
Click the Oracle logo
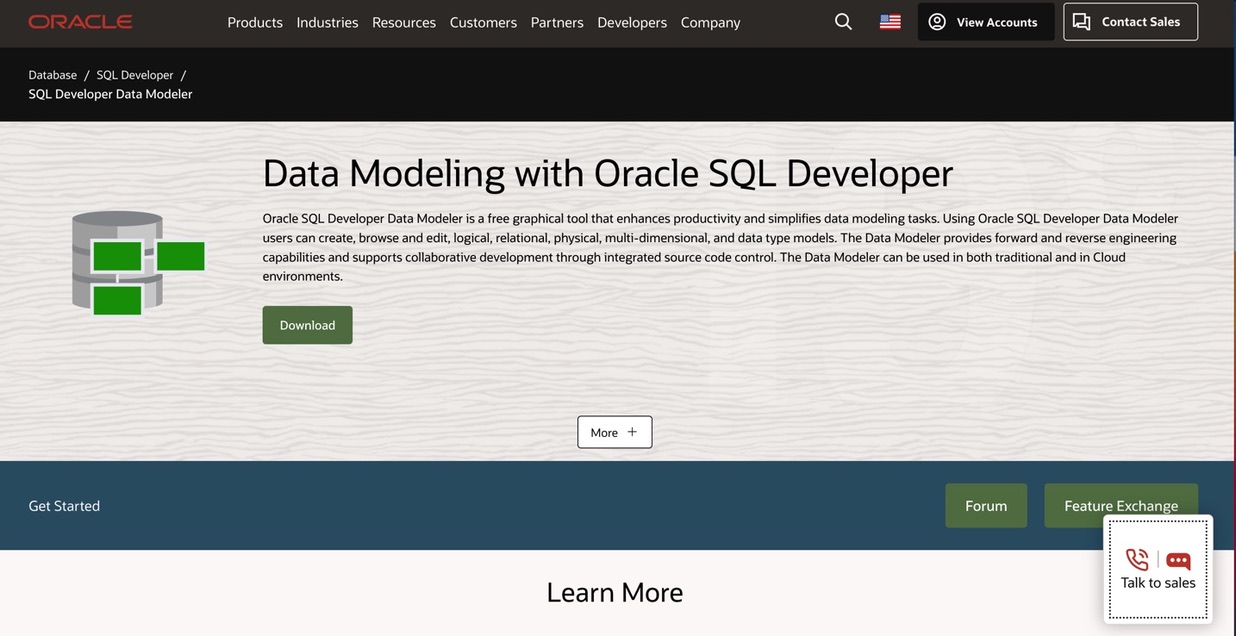[80, 22]
